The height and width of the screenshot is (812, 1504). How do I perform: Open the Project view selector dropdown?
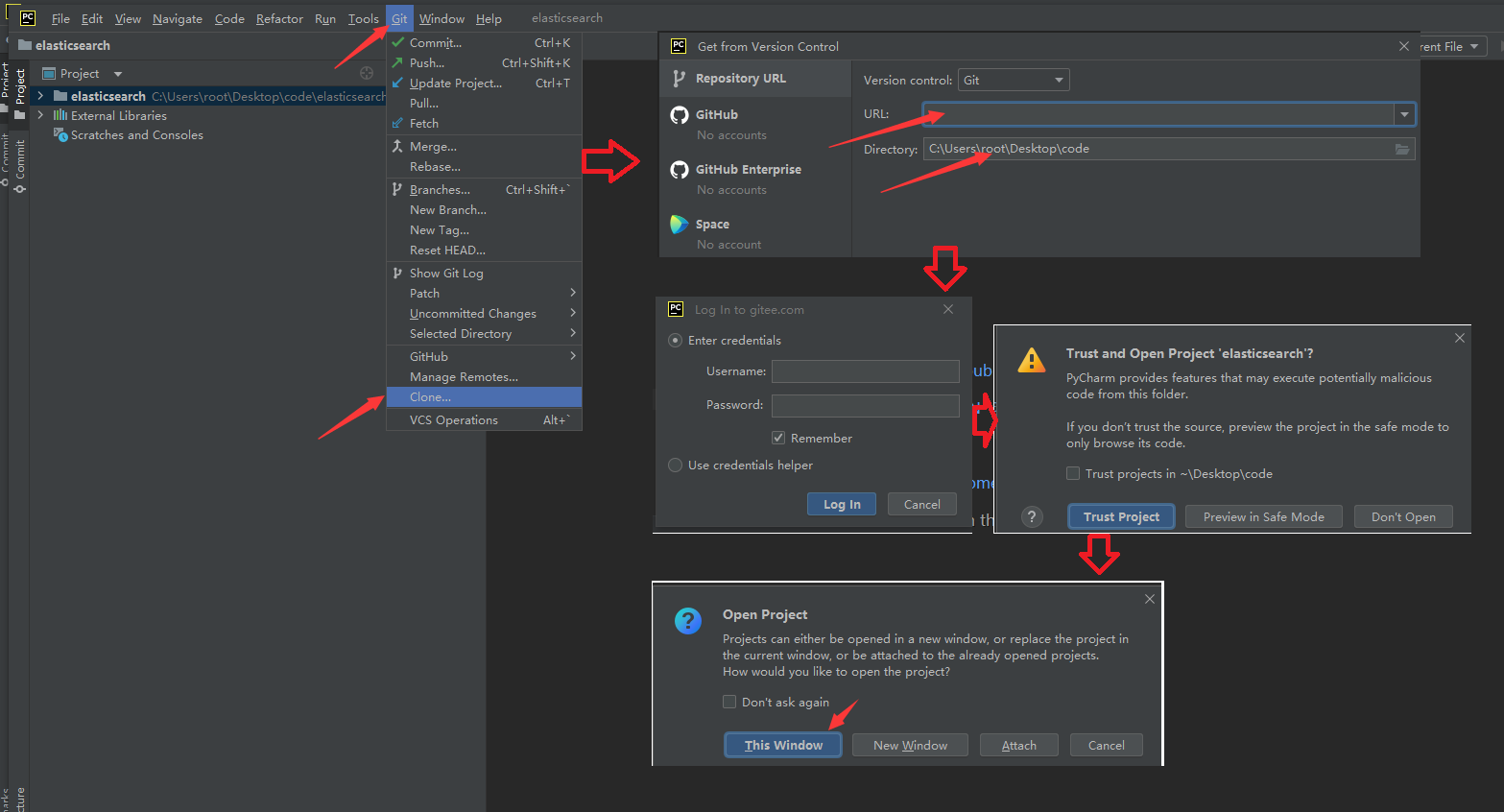coord(118,74)
